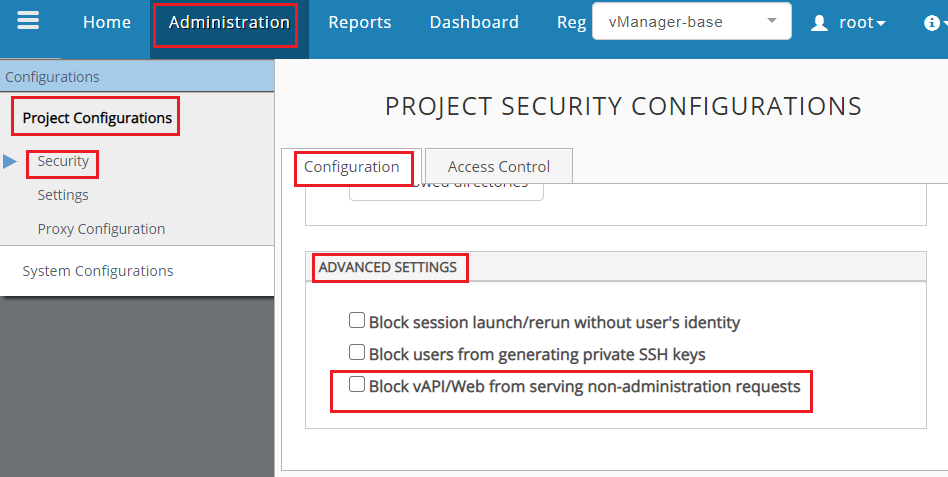Click the info icon in the top-right corner
This screenshot has height=477, width=948.
point(932,22)
